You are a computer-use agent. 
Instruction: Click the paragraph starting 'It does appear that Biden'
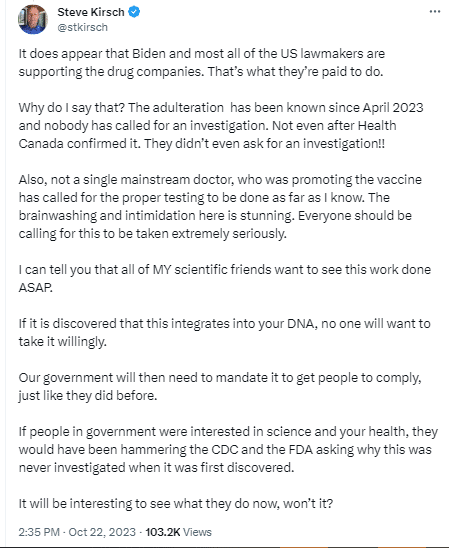[202, 63]
